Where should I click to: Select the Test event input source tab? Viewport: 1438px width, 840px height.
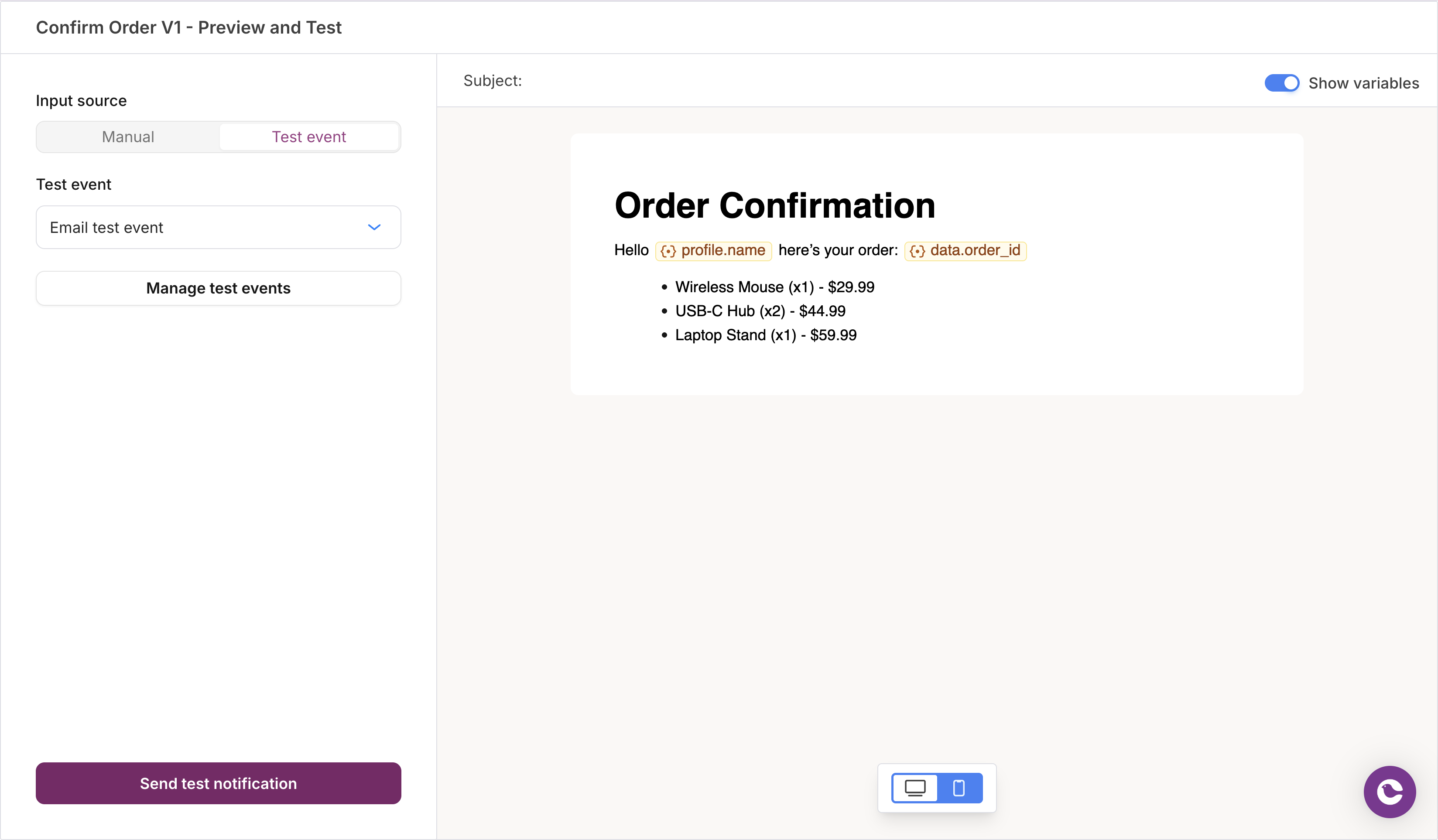click(309, 137)
